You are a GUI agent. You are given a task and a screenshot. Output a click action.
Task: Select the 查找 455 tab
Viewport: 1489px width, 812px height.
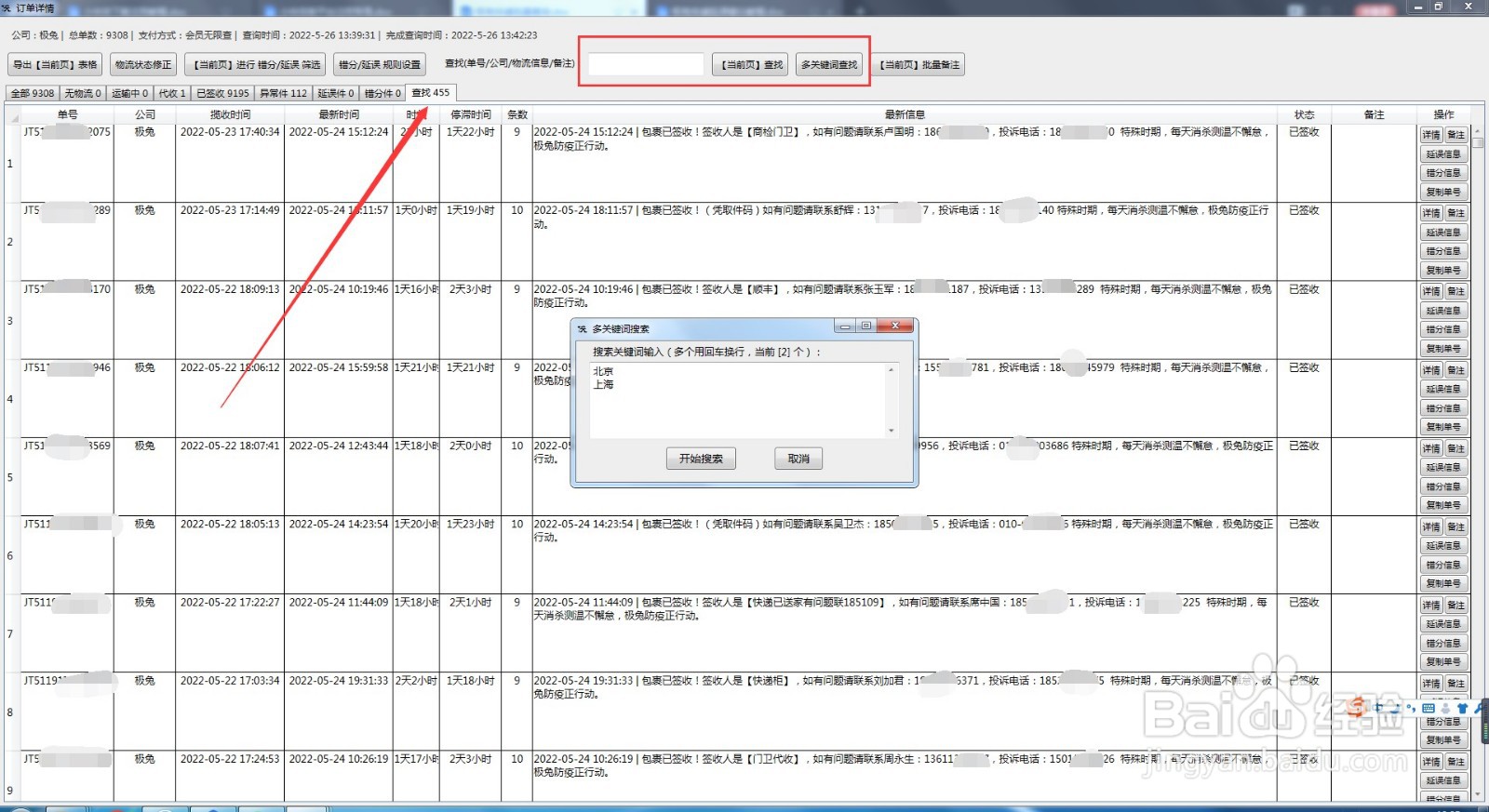[431, 92]
